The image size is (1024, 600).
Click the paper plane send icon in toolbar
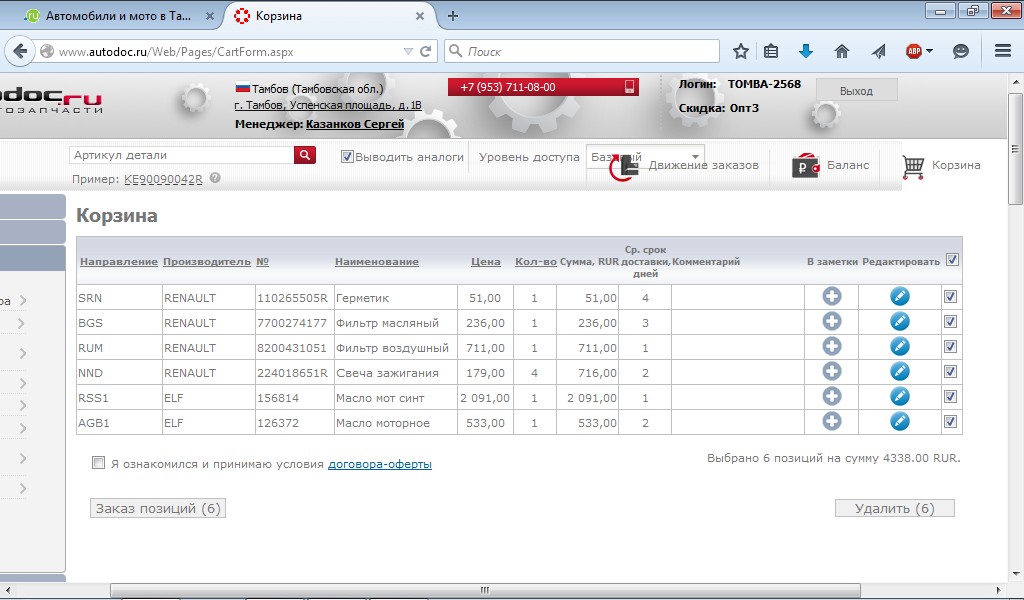point(878,51)
